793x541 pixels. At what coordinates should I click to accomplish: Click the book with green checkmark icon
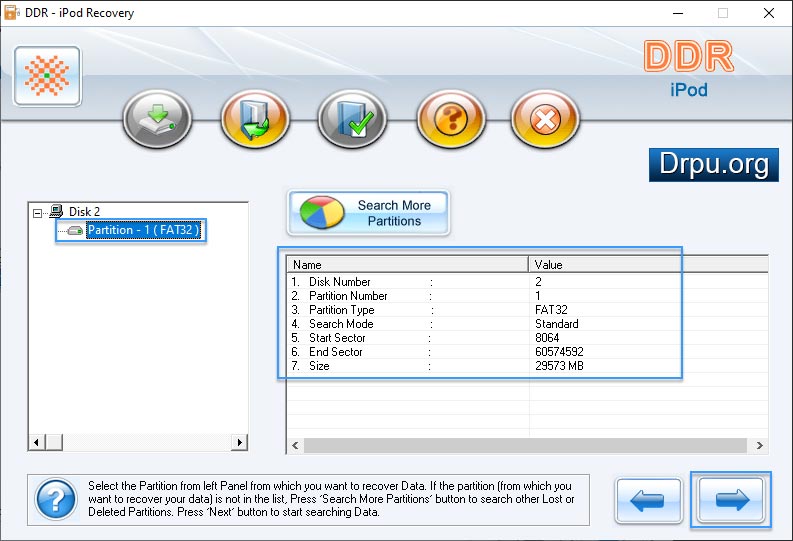pyautogui.click(x=353, y=119)
